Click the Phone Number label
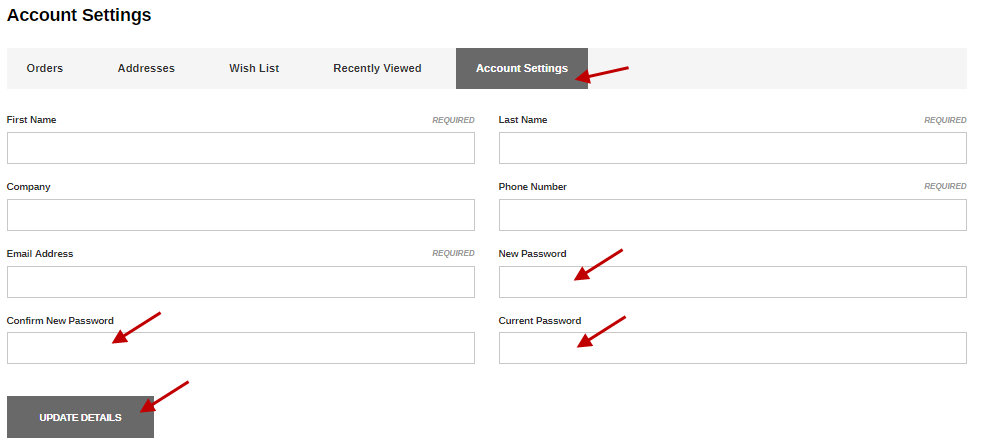Viewport: 989px width, 442px height. click(x=532, y=187)
